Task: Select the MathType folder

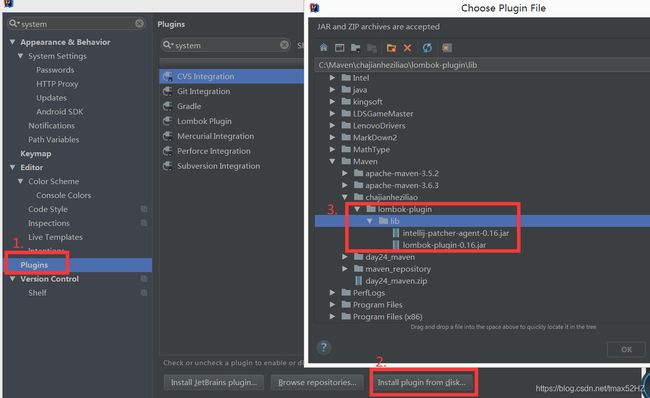Action: coord(371,149)
